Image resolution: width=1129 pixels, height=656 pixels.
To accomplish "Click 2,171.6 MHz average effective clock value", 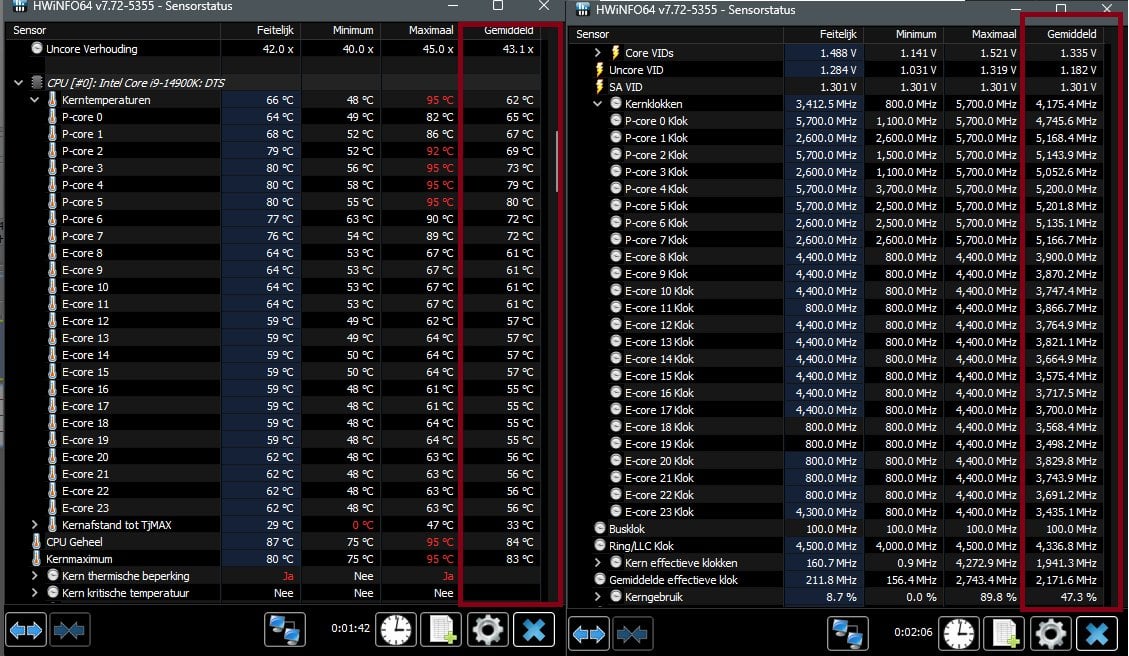I will click(1066, 580).
